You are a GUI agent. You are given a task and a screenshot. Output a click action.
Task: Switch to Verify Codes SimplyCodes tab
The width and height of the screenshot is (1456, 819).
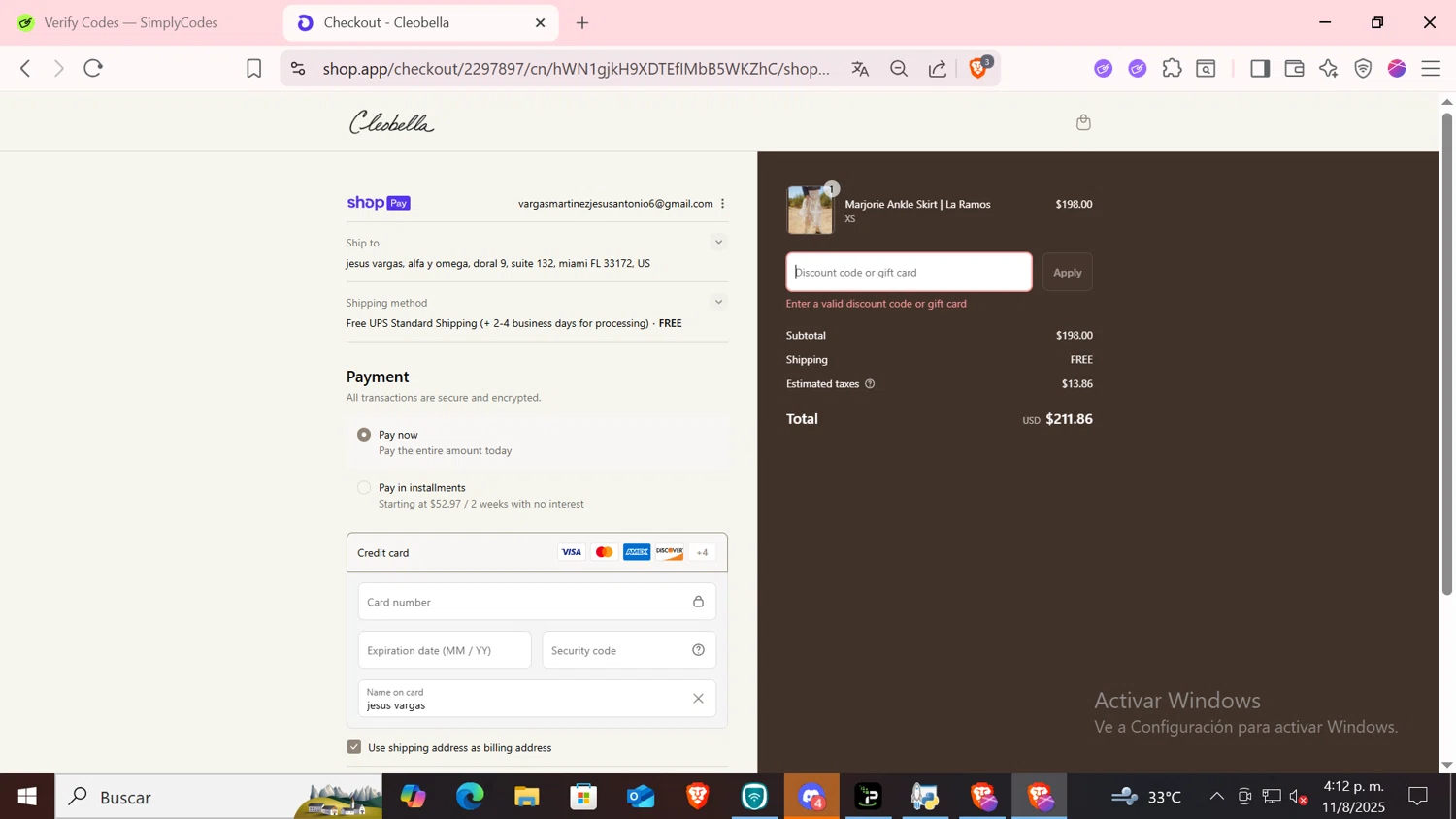131,22
